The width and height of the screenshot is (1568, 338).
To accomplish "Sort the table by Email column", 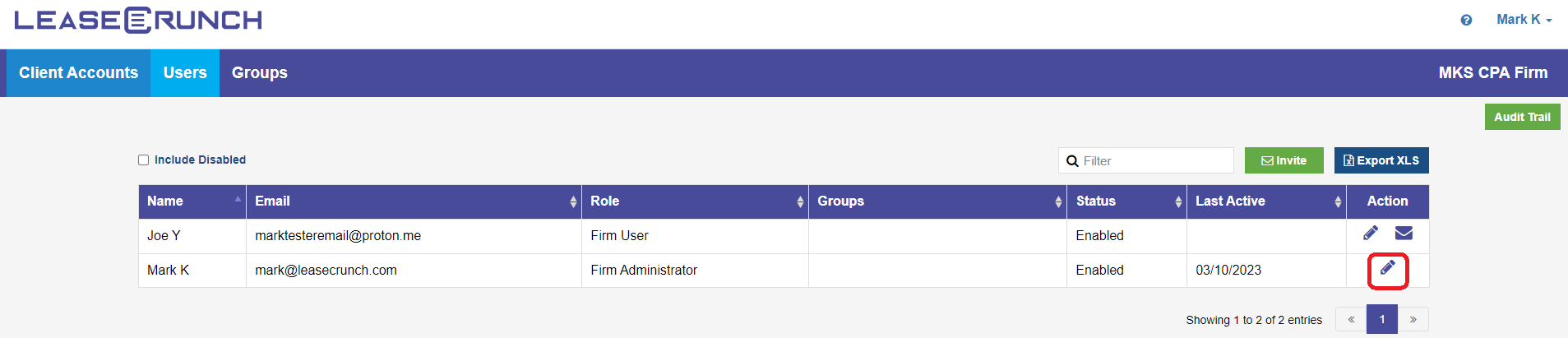I will click(x=414, y=201).
